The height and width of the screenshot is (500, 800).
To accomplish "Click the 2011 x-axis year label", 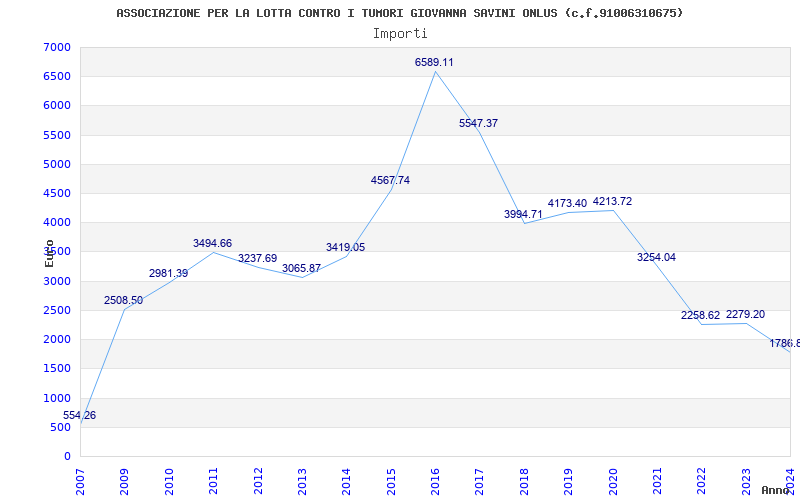I will [213, 481].
